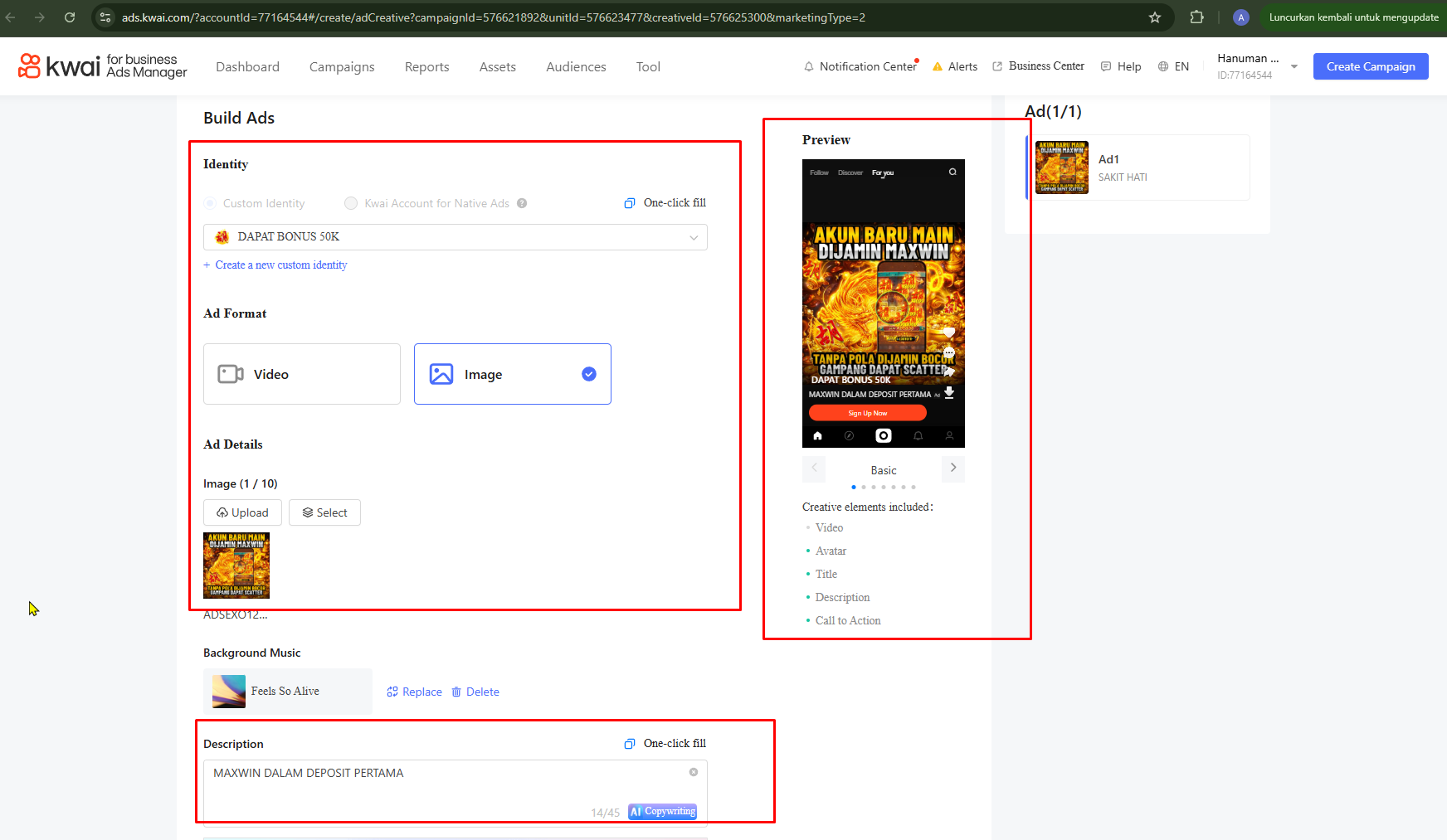The image size is (1447, 840).
Task: Open the Help menu
Action: point(1121,66)
